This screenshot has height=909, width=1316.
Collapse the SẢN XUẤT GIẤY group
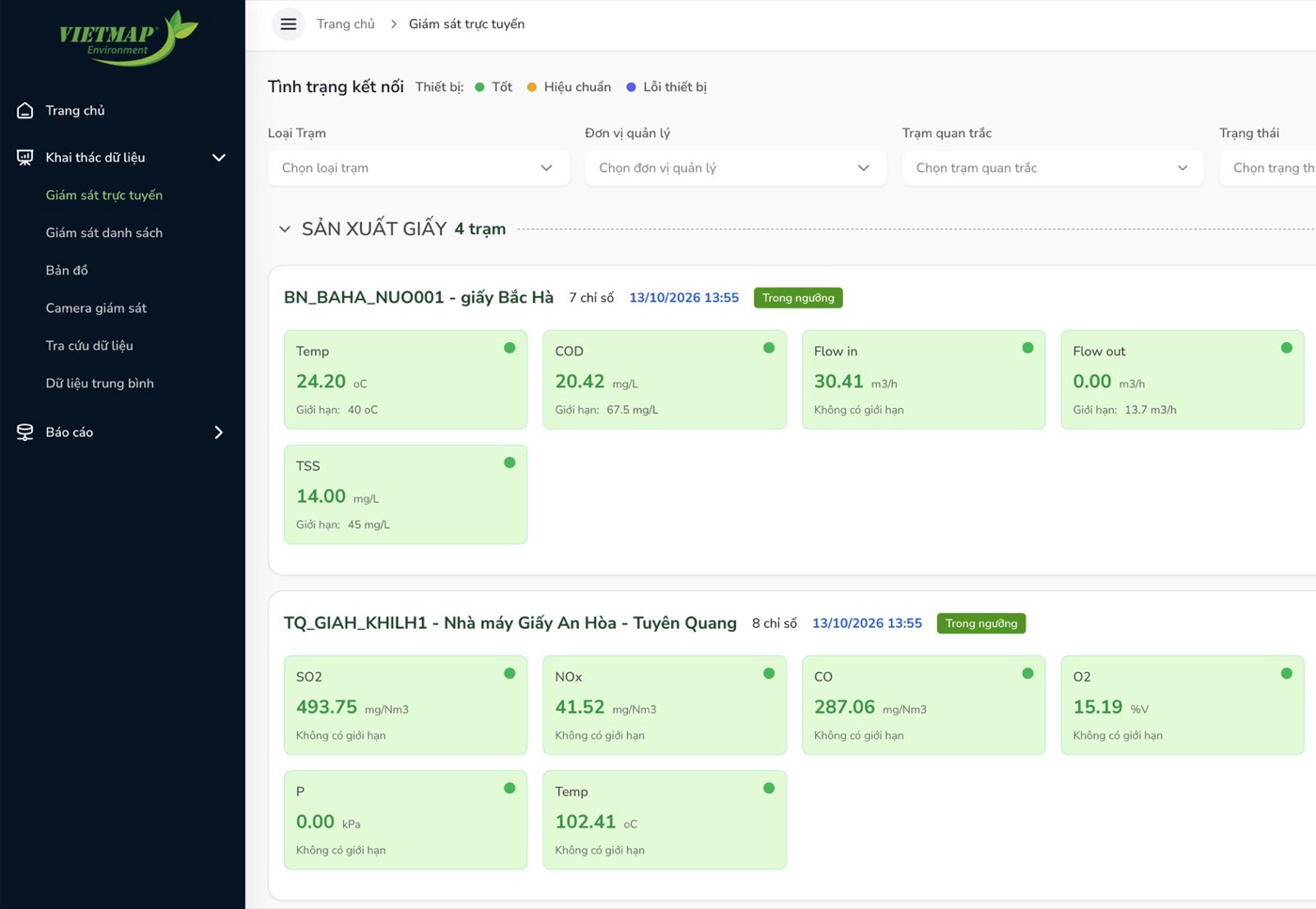(285, 229)
